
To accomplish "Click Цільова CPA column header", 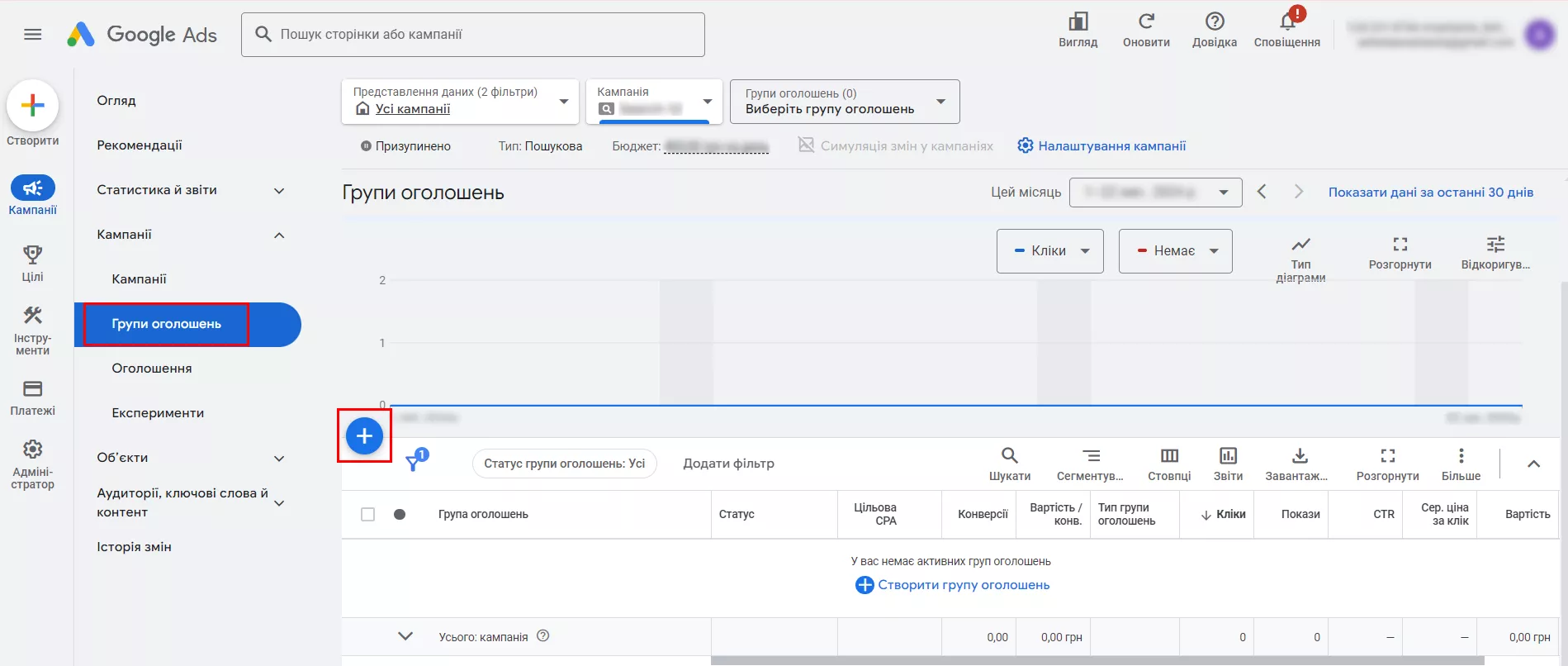I will pos(875,514).
